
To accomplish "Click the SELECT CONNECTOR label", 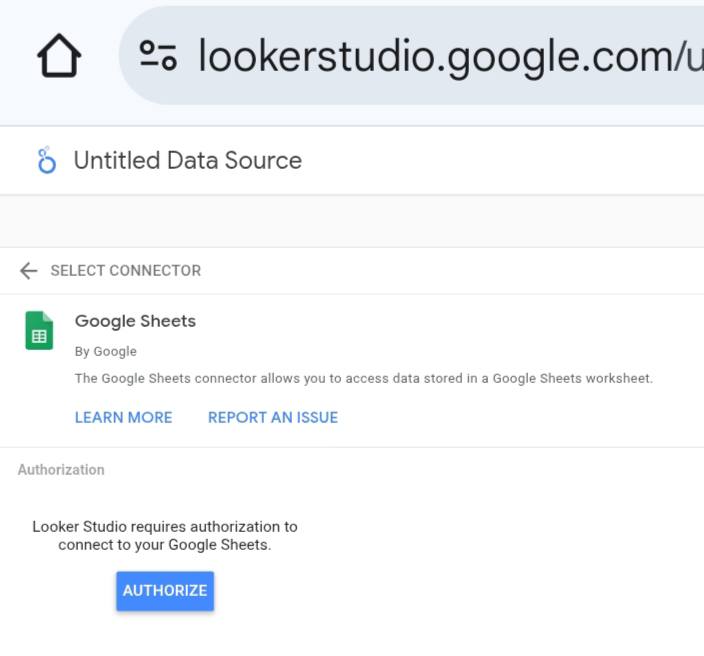I will coord(126,271).
